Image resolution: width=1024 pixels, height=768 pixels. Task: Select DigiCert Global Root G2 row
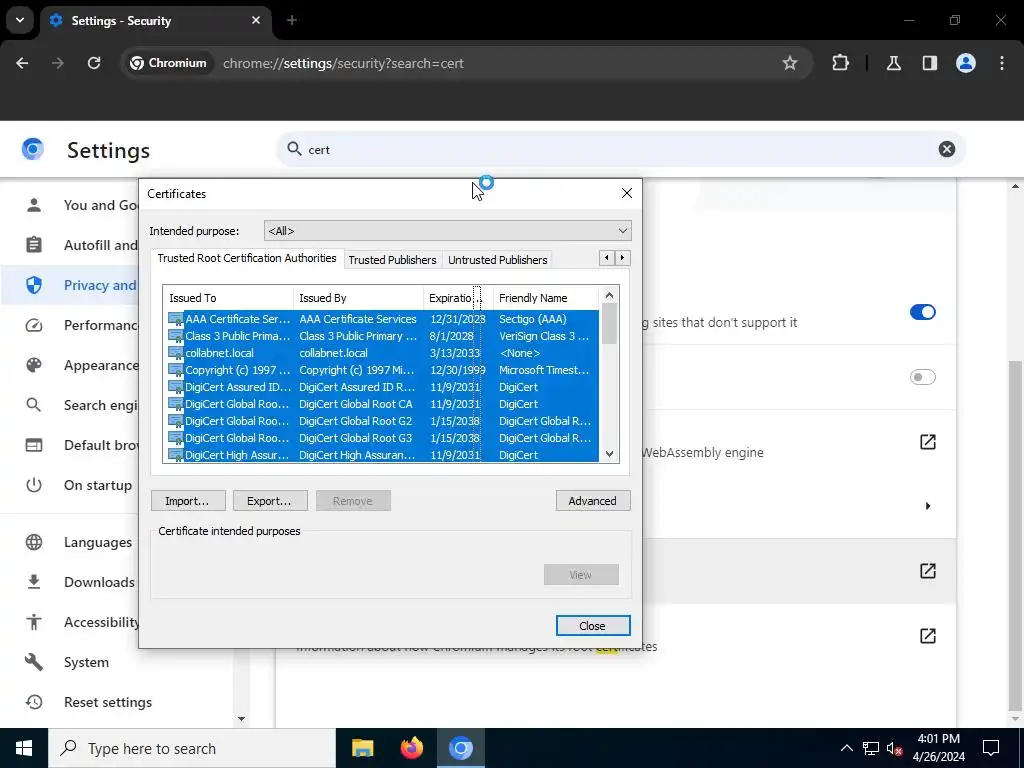click(381, 421)
